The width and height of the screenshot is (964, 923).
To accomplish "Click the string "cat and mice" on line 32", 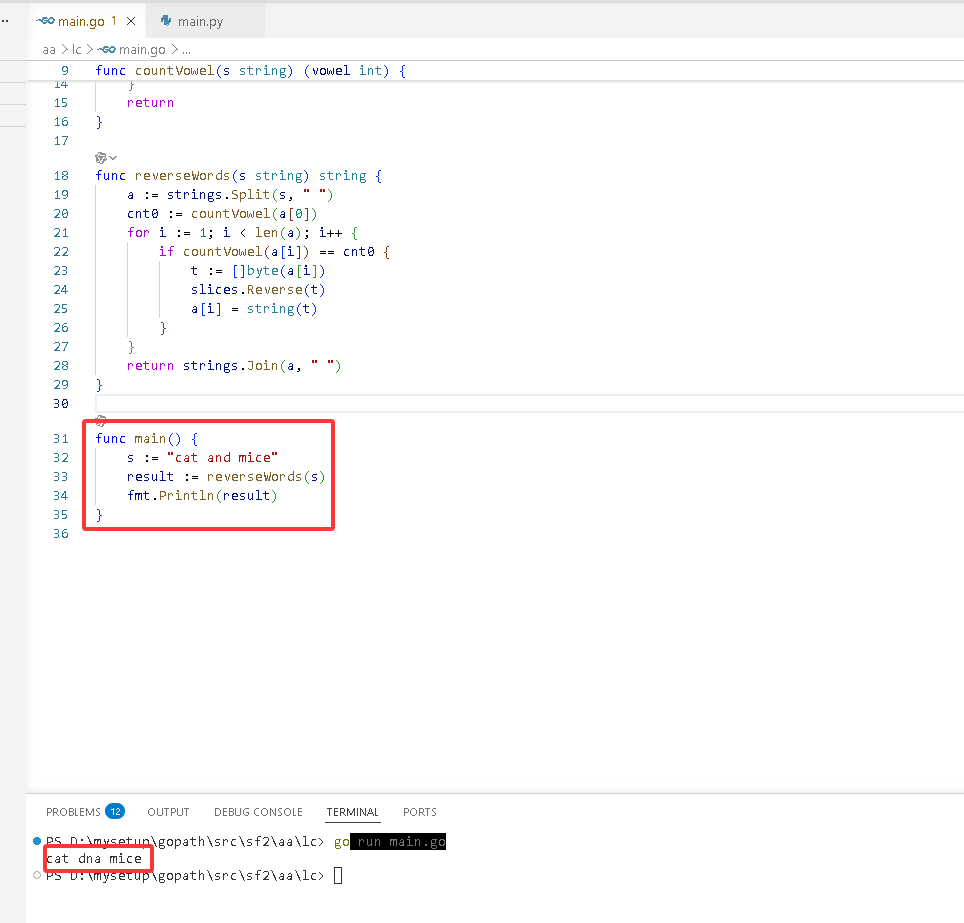I will 222,457.
